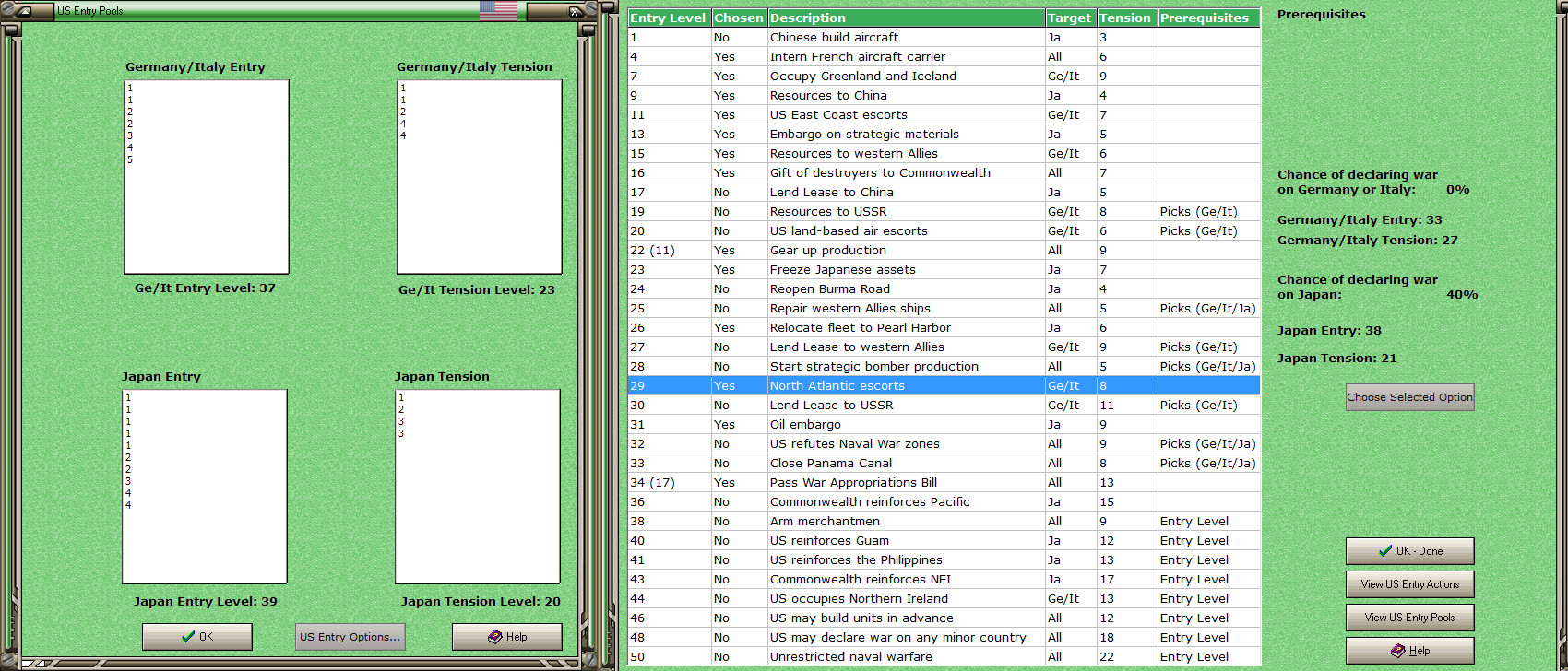Click the Choose Selected Option button
The width and height of the screenshot is (1568, 671).
coord(1409,397)
